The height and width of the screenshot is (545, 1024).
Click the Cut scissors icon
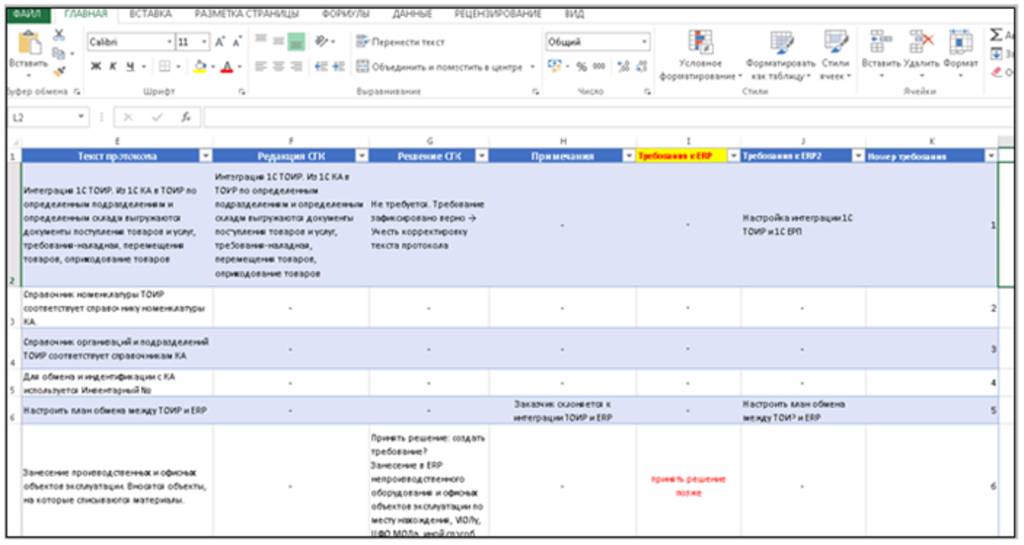(59, 35)
